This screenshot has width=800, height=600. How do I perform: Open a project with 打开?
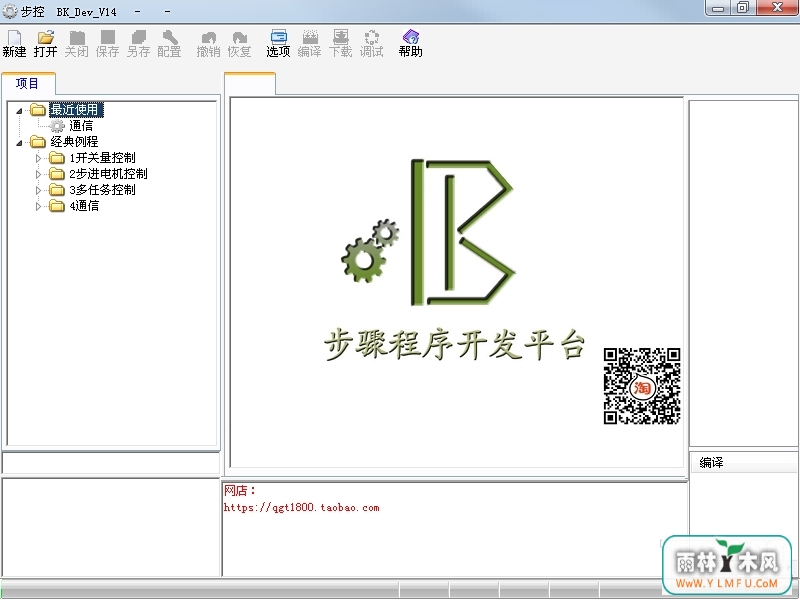[45, 43]
